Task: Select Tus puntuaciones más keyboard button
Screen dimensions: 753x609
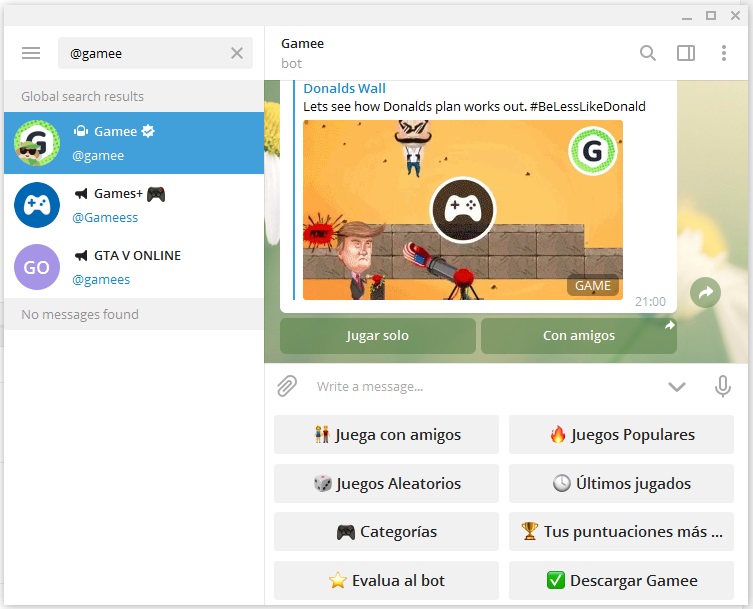Action: point(621,532)
